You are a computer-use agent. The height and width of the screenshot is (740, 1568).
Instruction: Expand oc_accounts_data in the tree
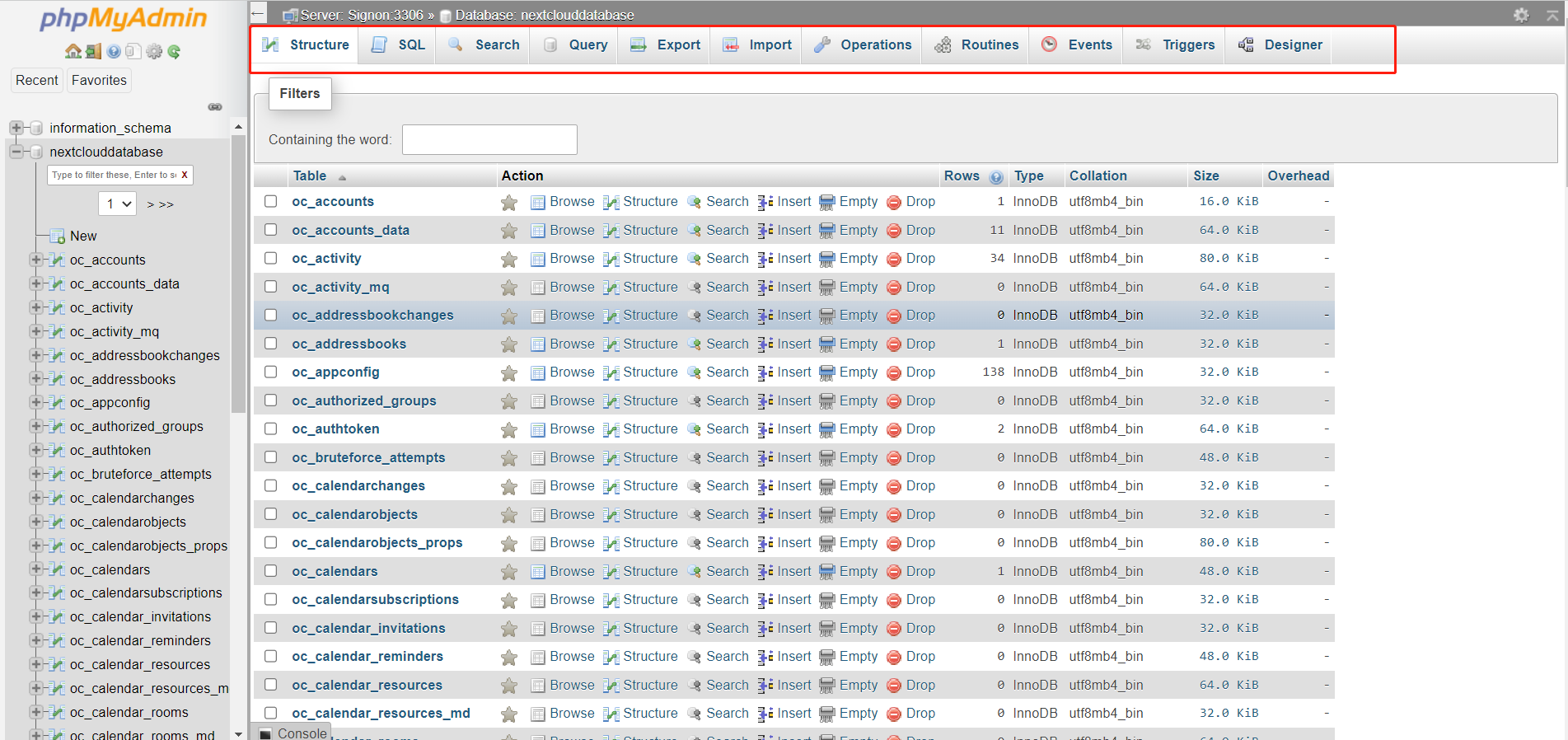tap(35, 283)
